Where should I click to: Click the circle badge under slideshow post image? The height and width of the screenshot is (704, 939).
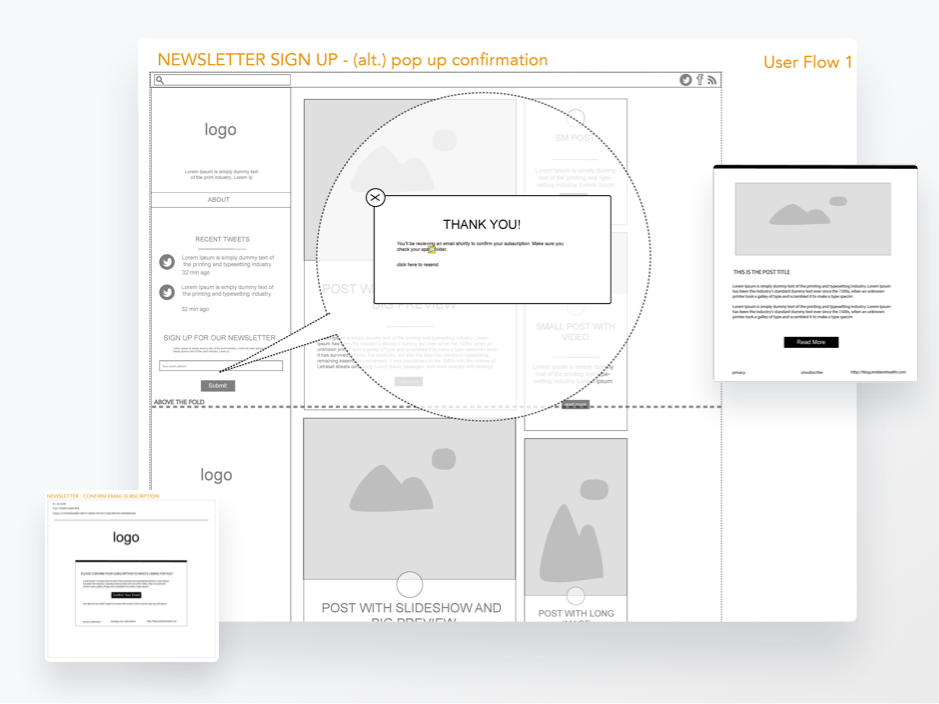[x=410, y=584]
